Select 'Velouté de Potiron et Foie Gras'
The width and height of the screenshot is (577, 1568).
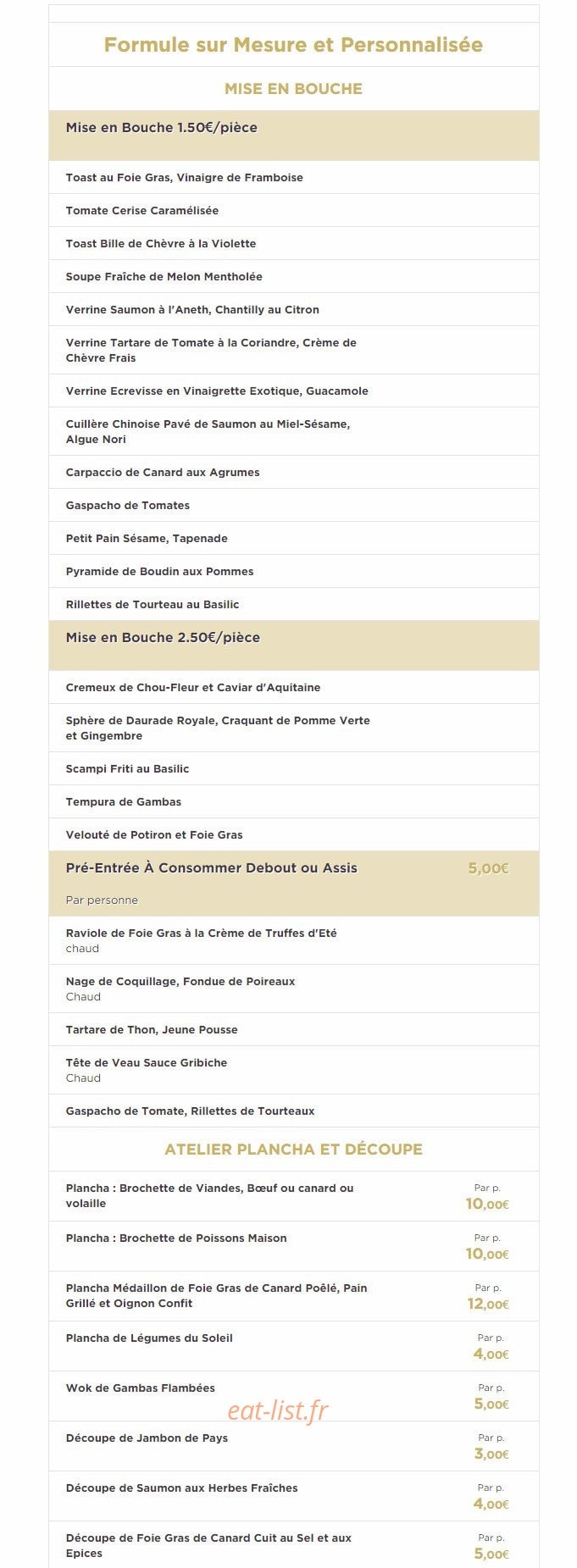point(154,835)
